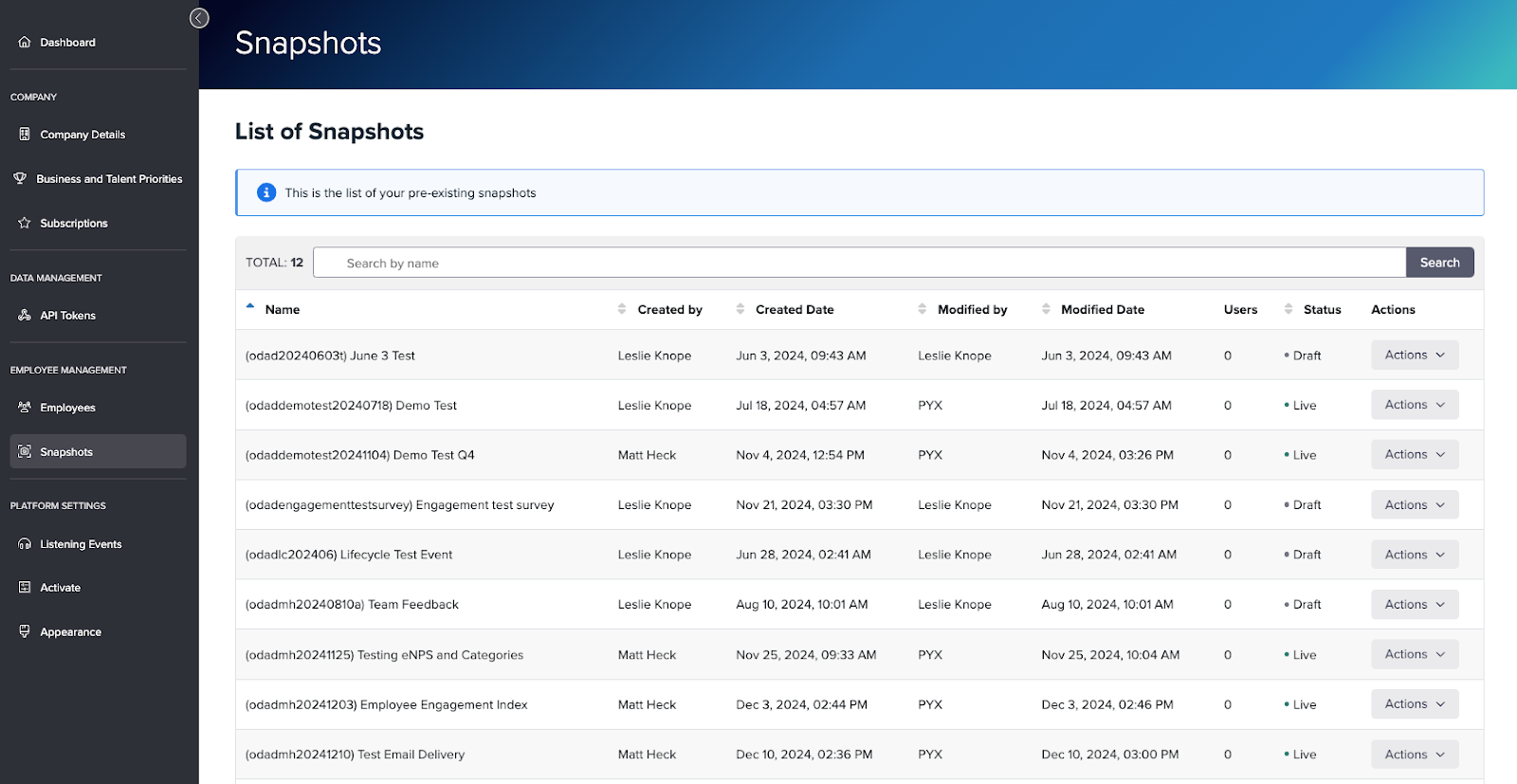Click the Snapshots camera icon

(x=25, y=451)
